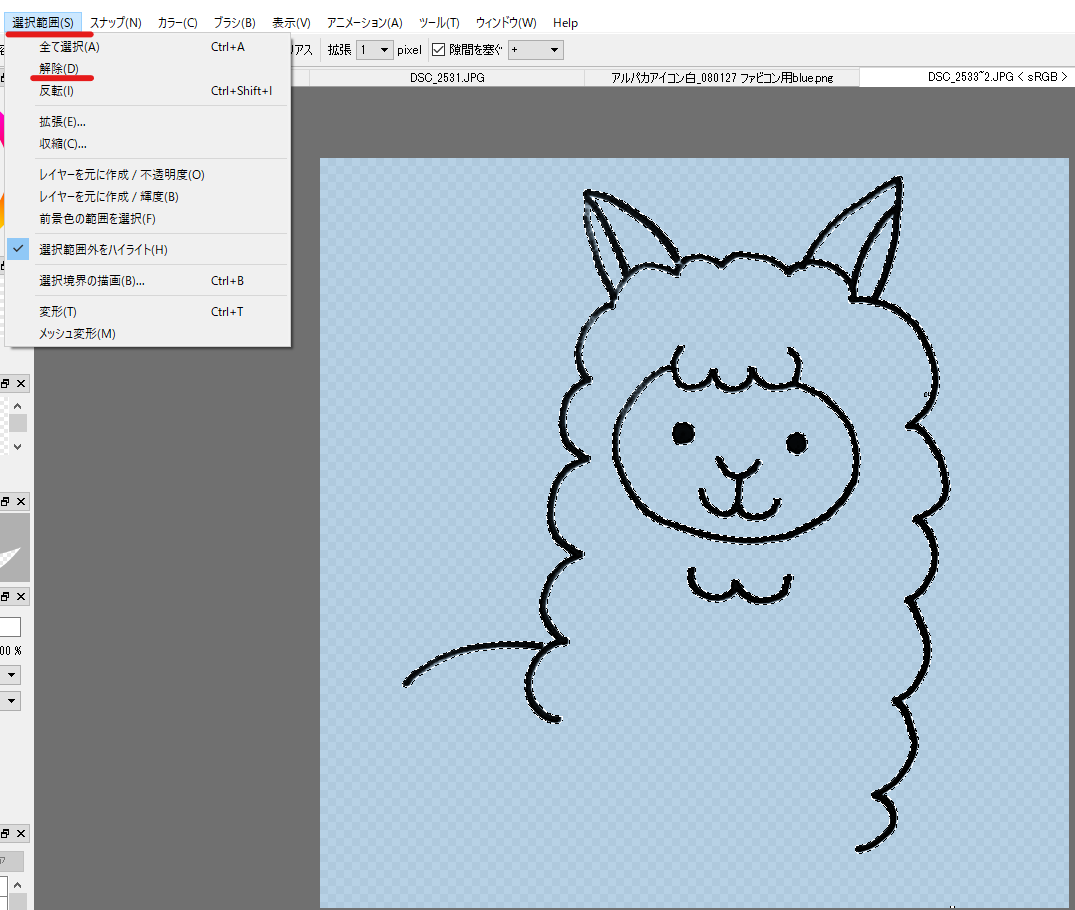Screen dimensions: 1075x910
Task: Toggle the 隙間を塞ぐ checkbox
Action: click(x=439, y=50)
